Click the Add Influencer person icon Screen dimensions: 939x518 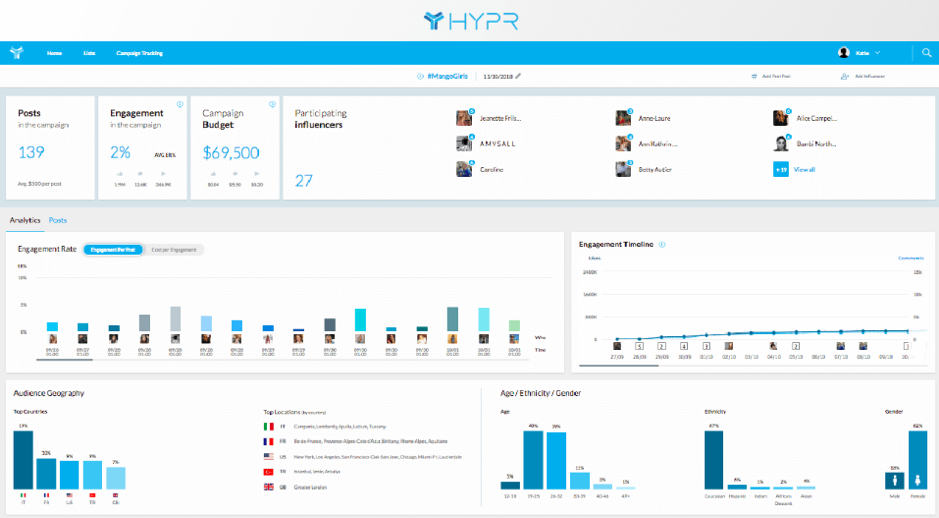click(844, 77)
